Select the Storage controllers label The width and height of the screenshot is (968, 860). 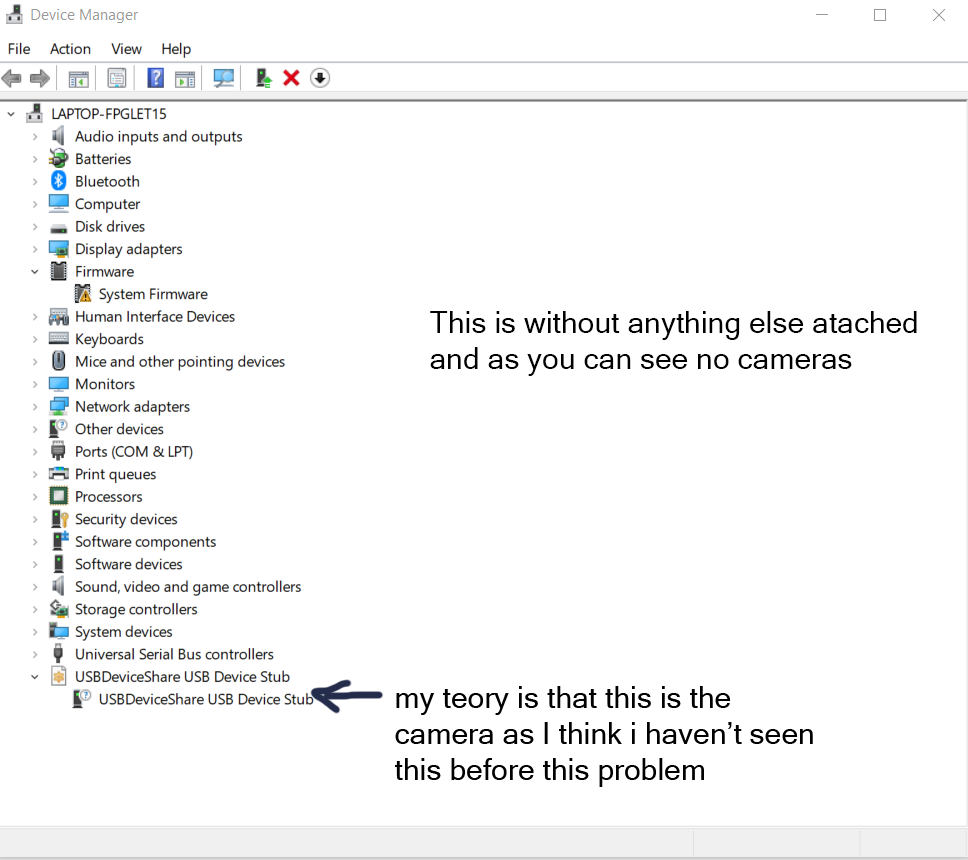coord(136,609)
